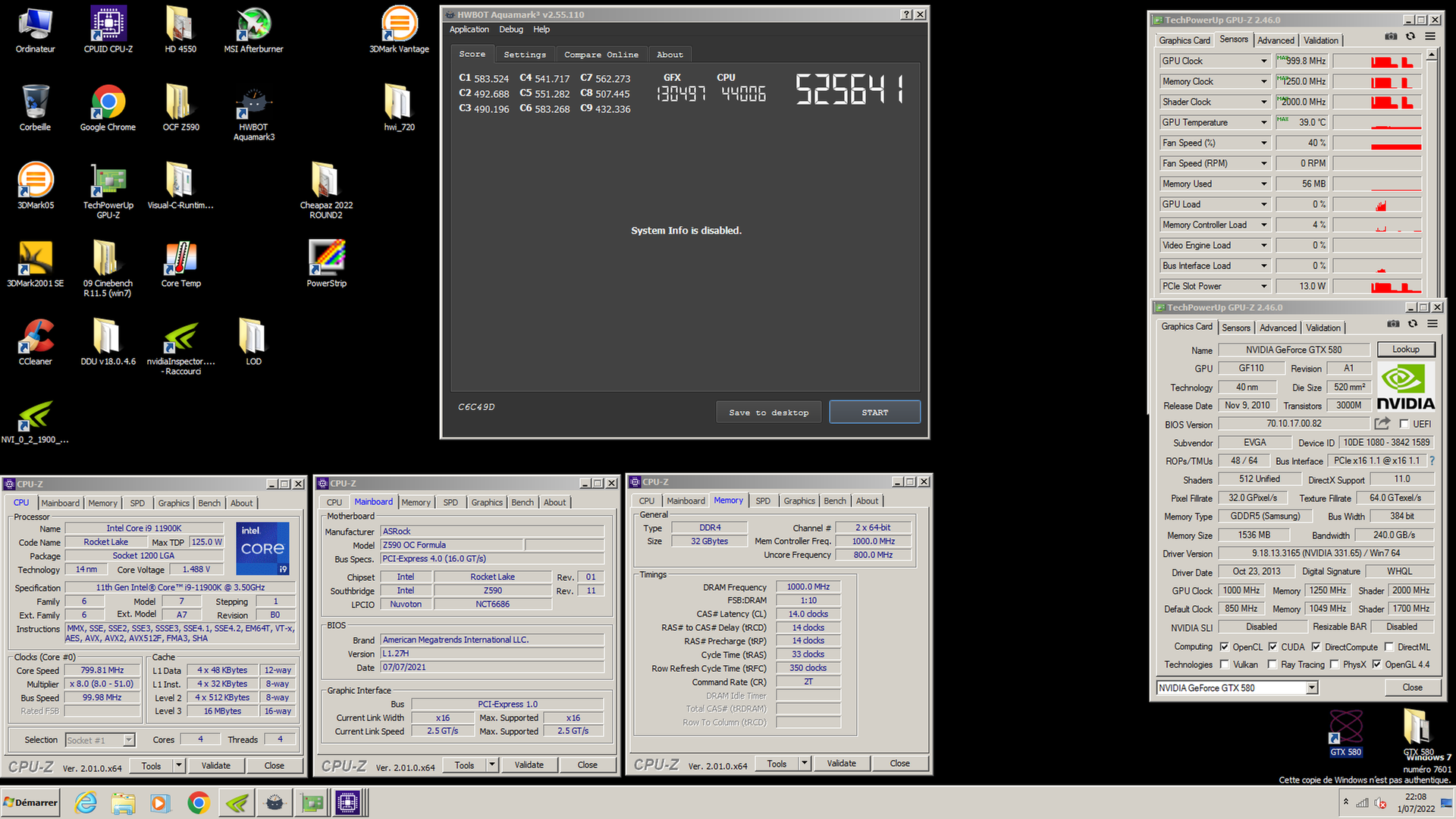The image size is (1456, 819).
Task: Open the NVIDIA GeForce GTX 580 device dropdown
Action: point(1311,688)
